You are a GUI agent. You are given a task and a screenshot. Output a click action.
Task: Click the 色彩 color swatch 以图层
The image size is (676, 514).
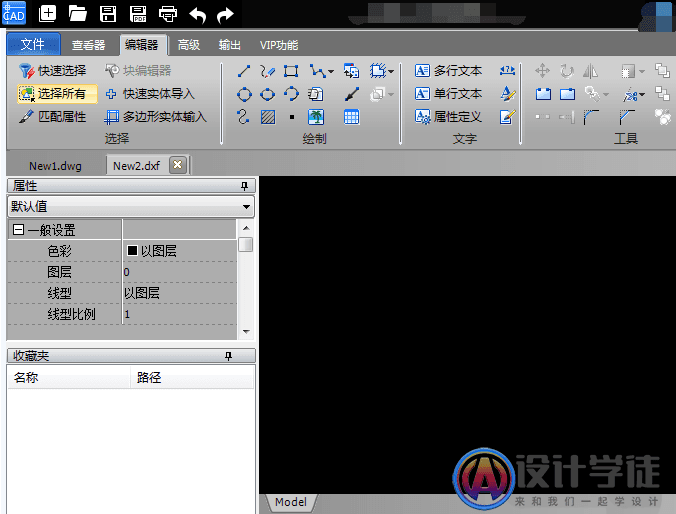tap(132, 251)
